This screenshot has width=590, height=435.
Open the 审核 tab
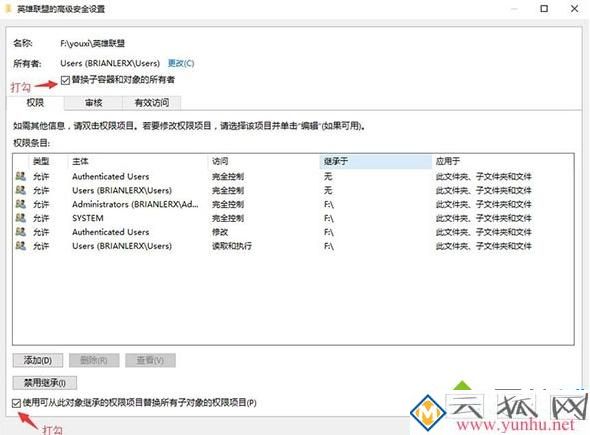point(93,103)
